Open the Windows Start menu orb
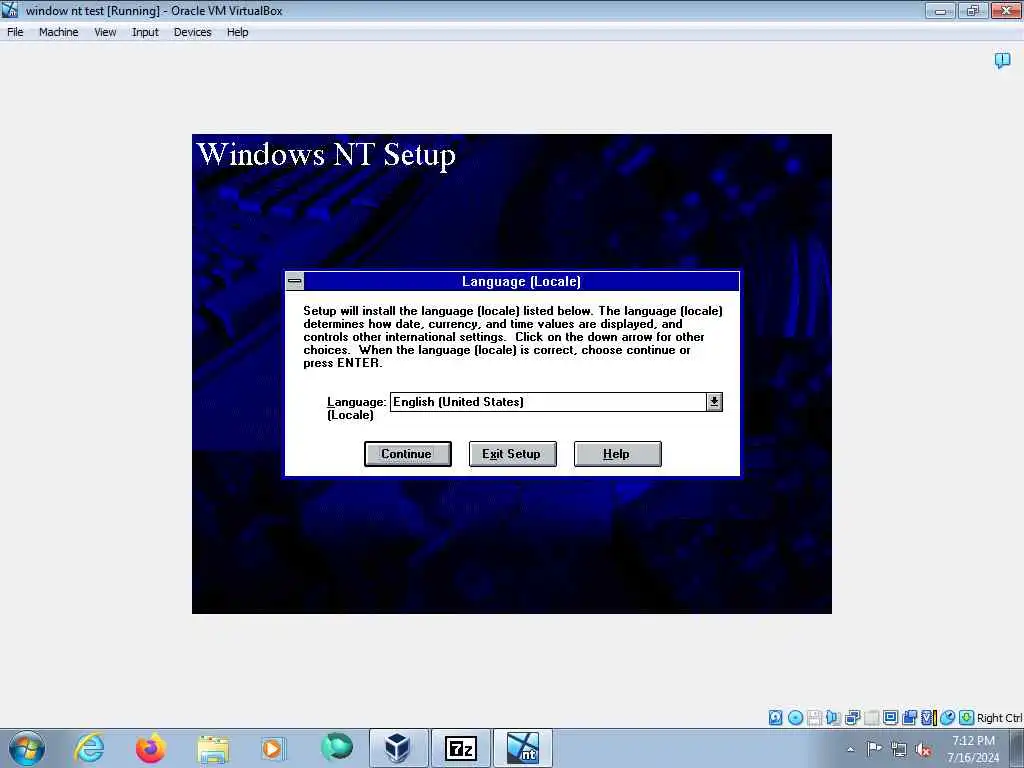The width and height of the screenshot is (1024, 768). (x=27, y=748)
